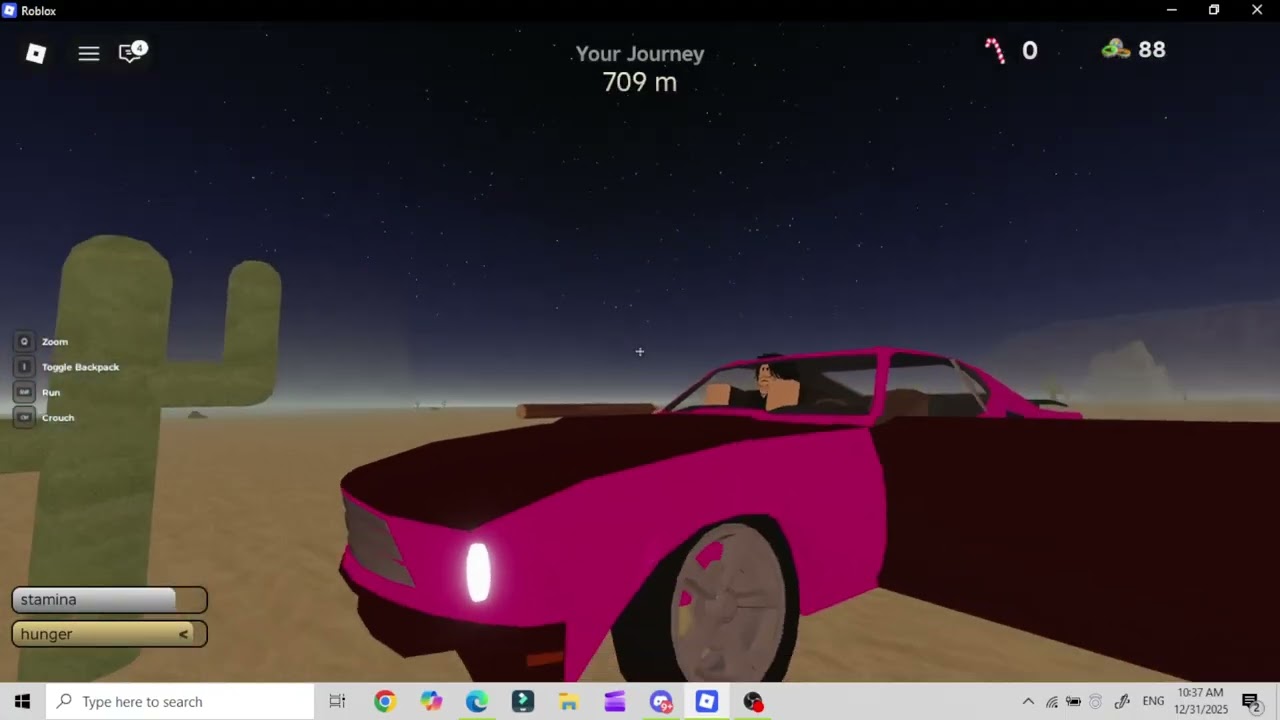Click the cash amount 88

pyautogui.click(x=1152, y=49)
